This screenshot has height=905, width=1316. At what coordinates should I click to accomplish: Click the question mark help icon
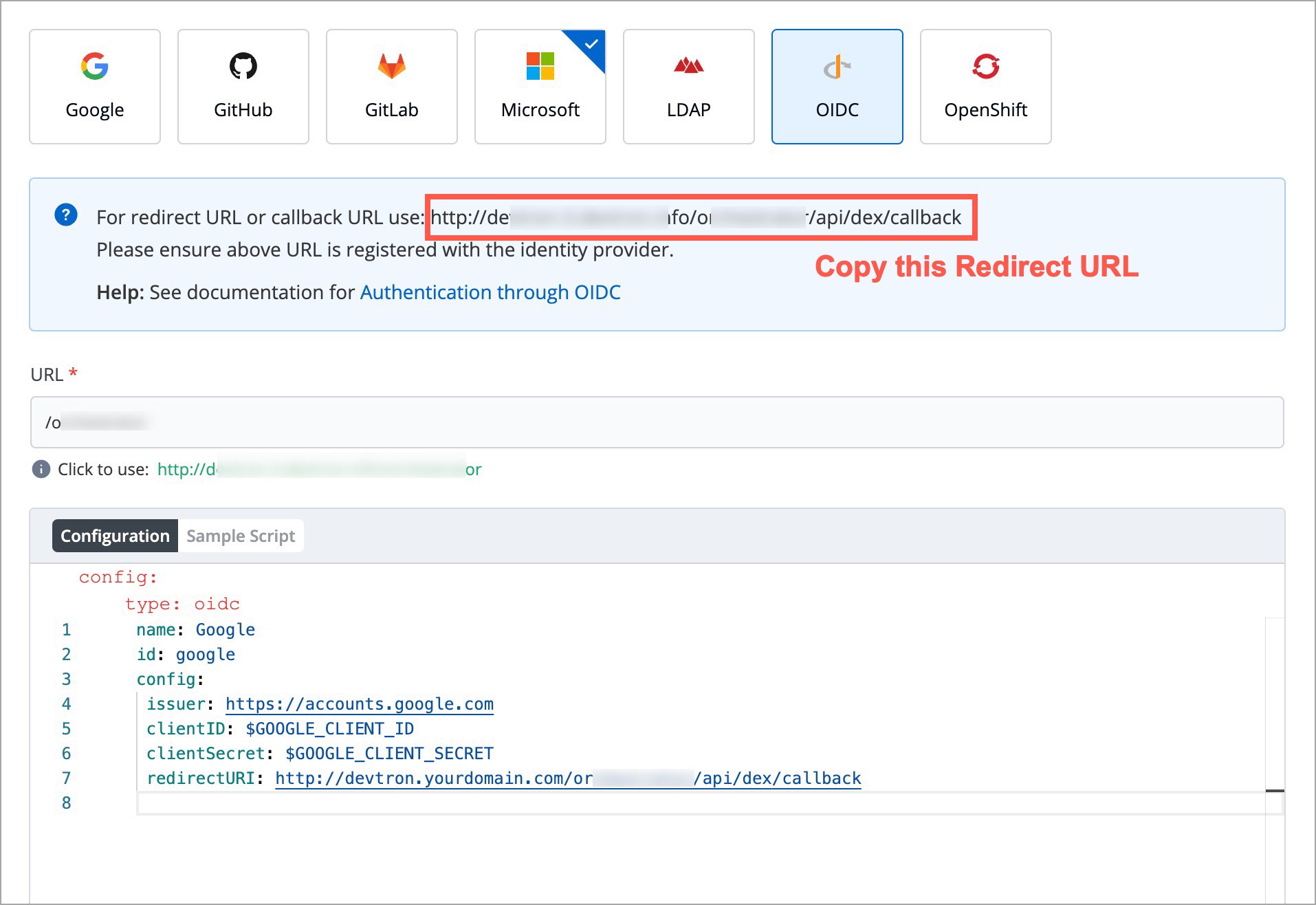tap(65, 215)
